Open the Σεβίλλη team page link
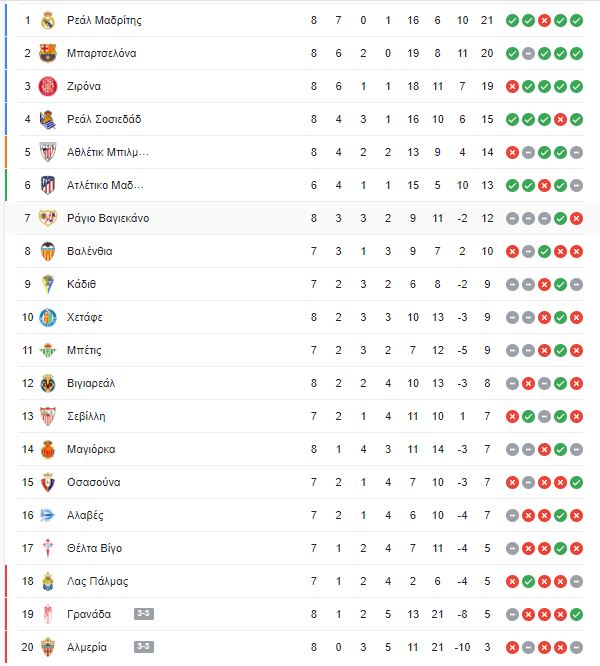 pyautogui.click(x=86, y=416)
